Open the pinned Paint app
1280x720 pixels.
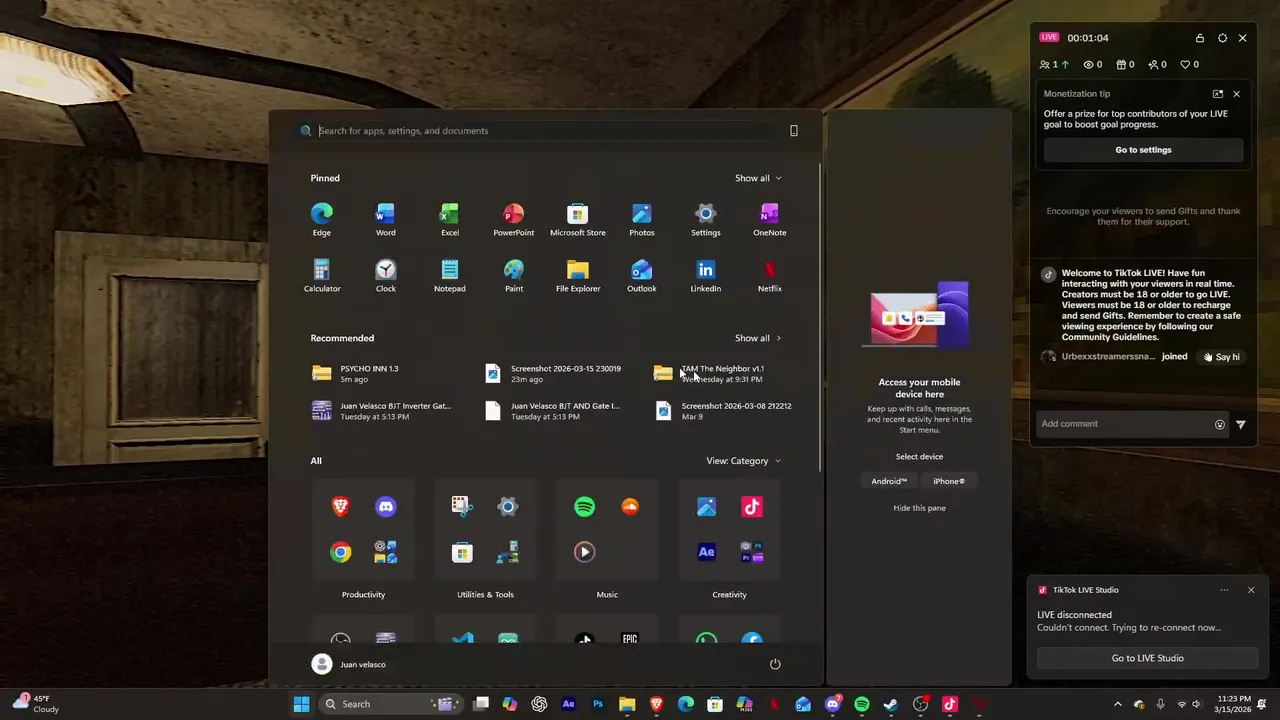[x=513, y=275]
